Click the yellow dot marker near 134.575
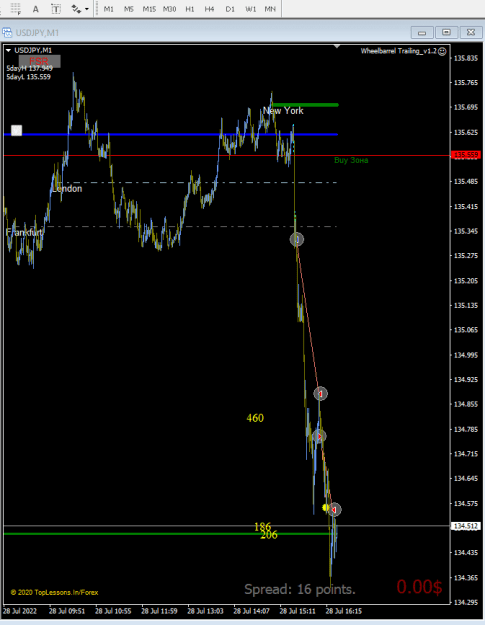 [x=326, y=508]
